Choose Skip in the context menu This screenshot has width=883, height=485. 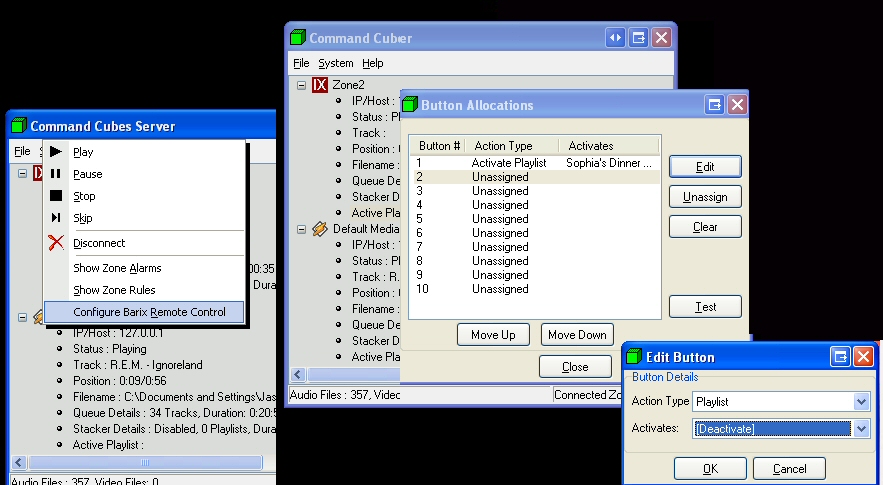click(x=83, y=218)
